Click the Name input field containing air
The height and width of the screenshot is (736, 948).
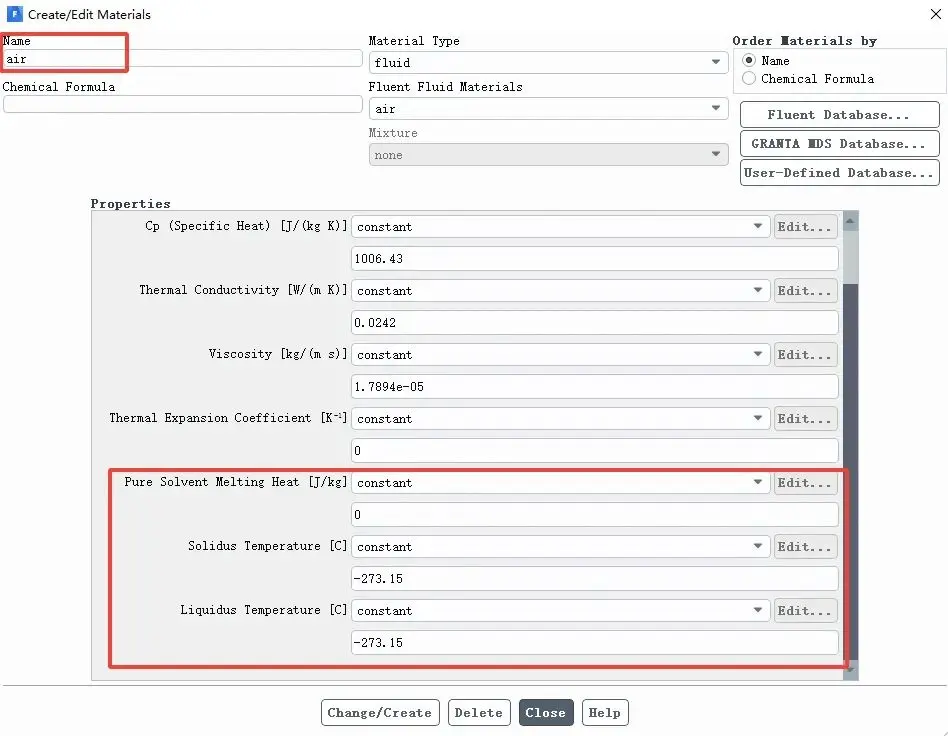pos(183,59)
